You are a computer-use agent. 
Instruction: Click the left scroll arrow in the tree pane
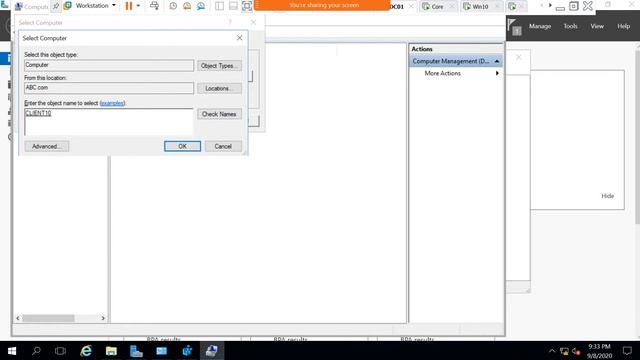pyautogui.click(x=18, y=318)
